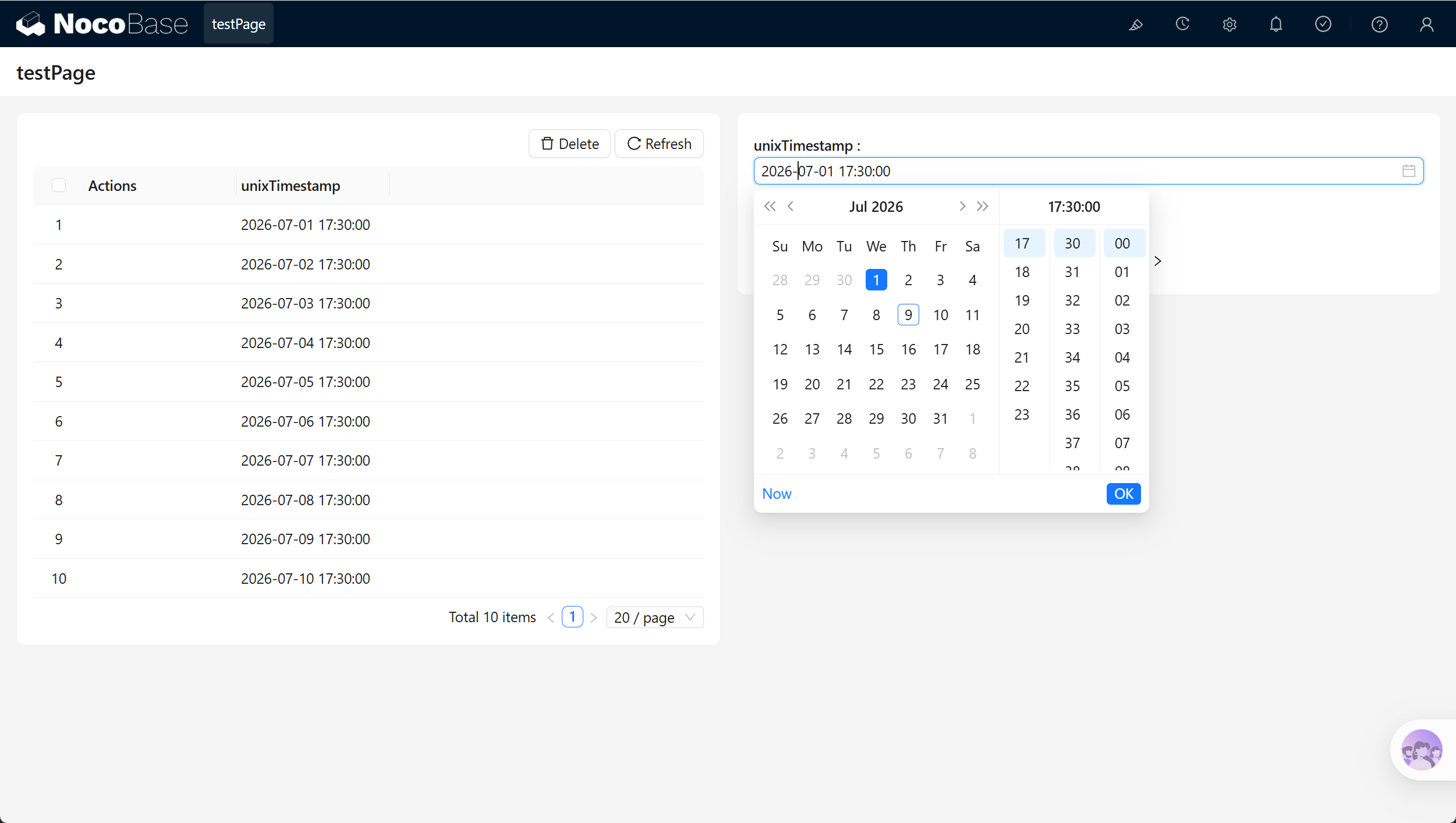Jump to previous year in calendar
1456x823 pixels.
coord(770,206)
